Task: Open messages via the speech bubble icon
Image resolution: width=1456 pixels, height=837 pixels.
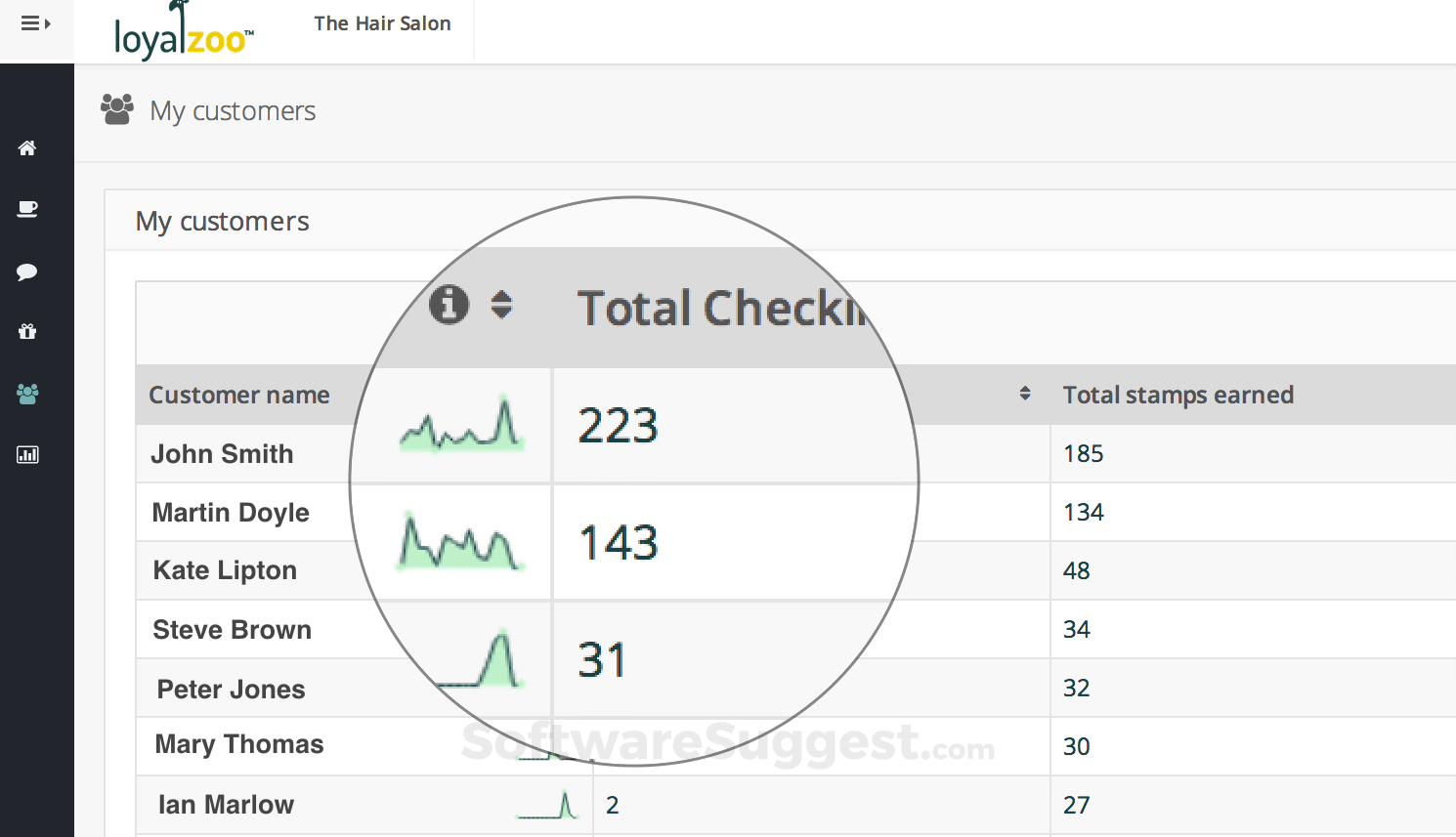Action: 27,272
